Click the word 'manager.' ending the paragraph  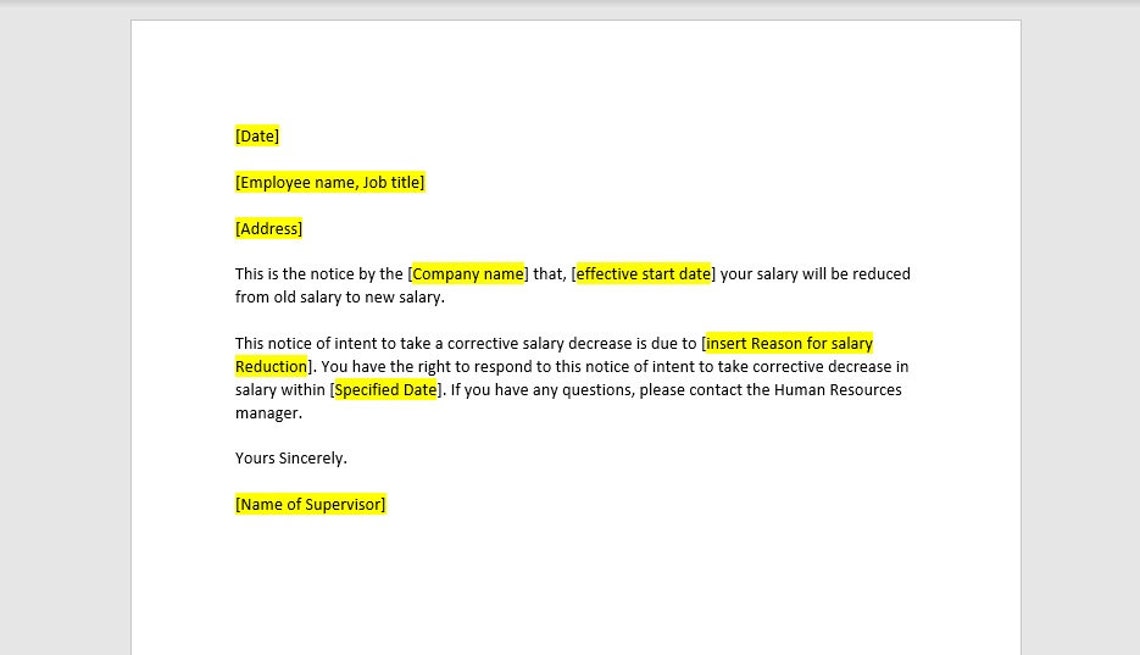(268, 413)
